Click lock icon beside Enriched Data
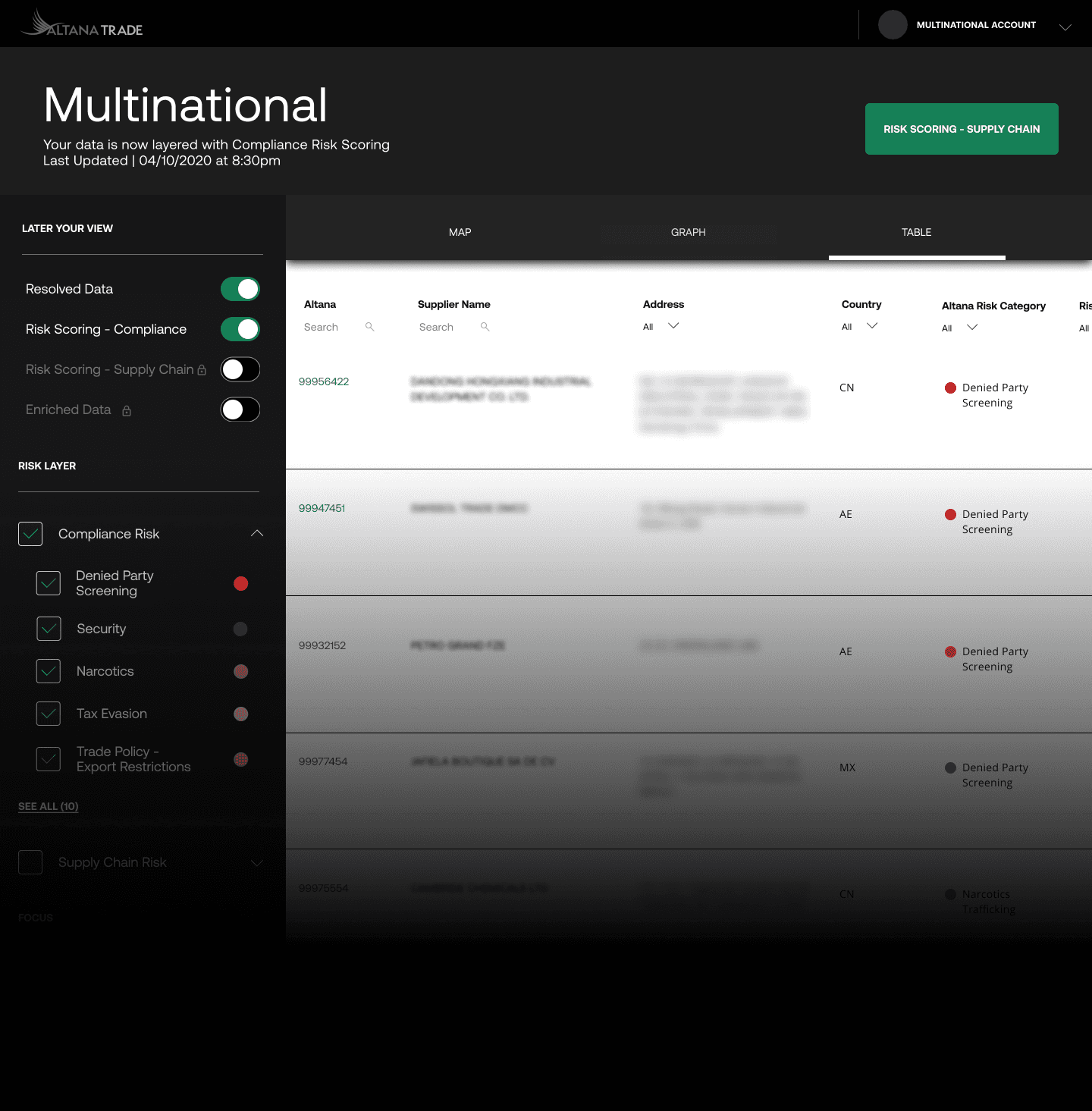Viewport: 1092px width, 1111px height. click(x=127, y=410)
